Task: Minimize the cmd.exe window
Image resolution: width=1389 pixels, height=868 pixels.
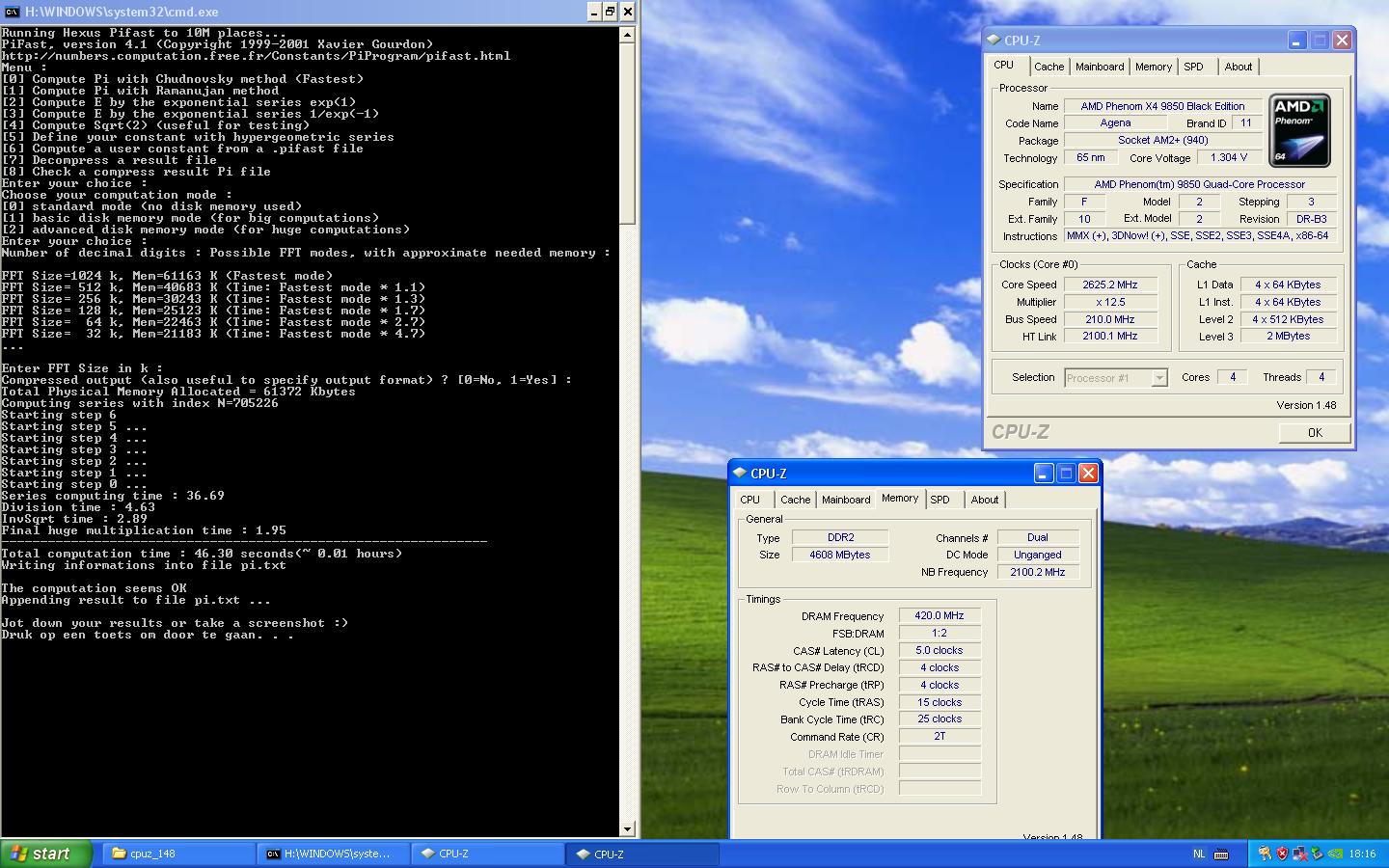Action: 594,12
